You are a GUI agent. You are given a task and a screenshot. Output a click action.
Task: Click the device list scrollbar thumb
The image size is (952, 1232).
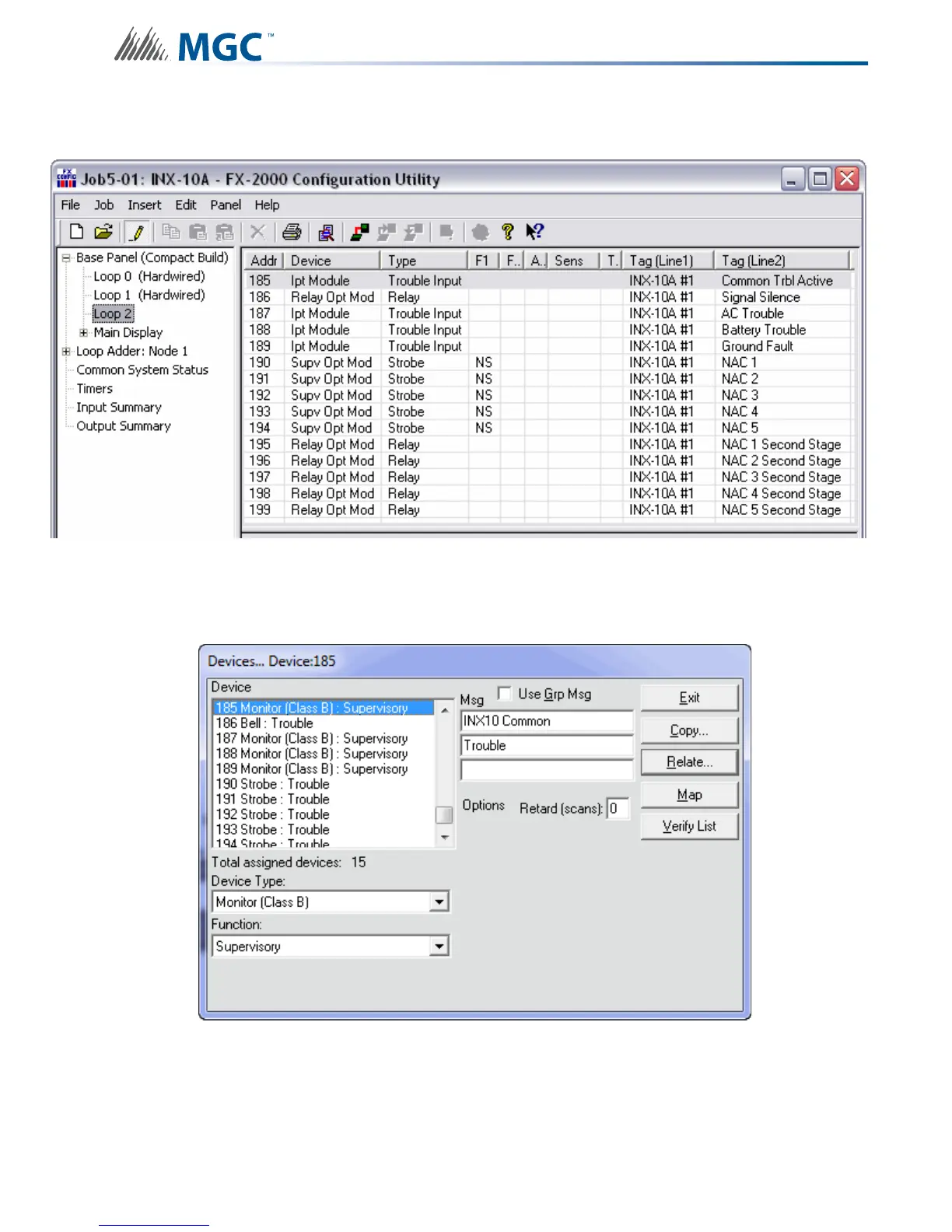click(x=444, y=814)
